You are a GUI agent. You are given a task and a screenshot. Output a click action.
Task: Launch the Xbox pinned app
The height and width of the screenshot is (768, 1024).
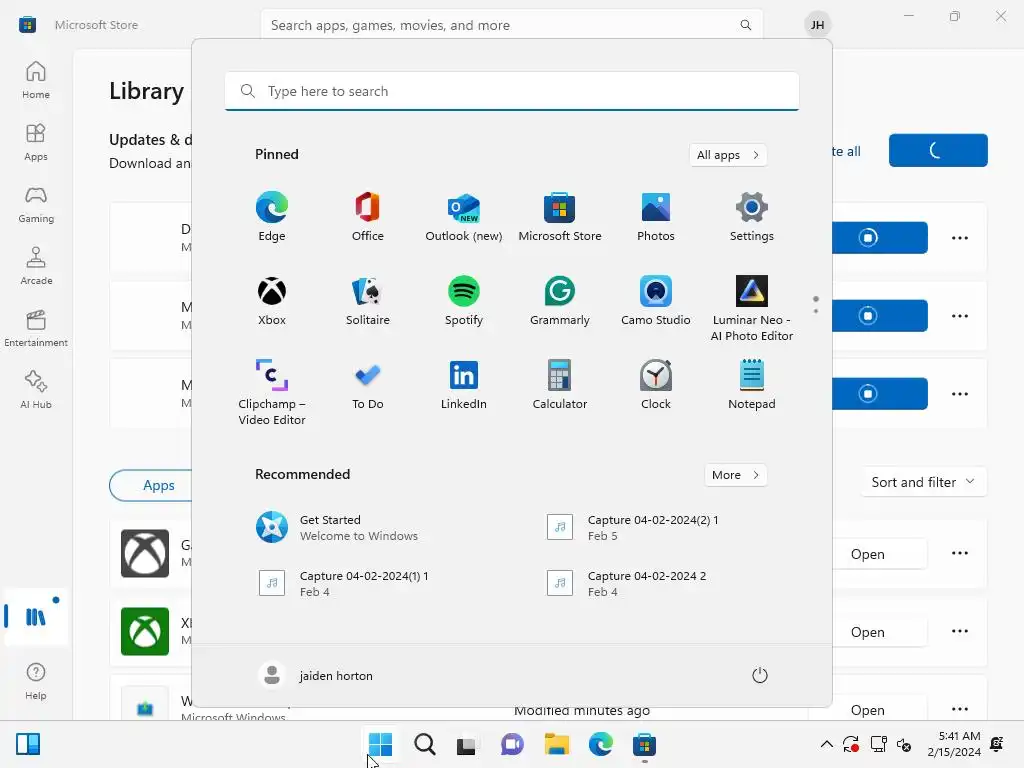click(272, 300)
